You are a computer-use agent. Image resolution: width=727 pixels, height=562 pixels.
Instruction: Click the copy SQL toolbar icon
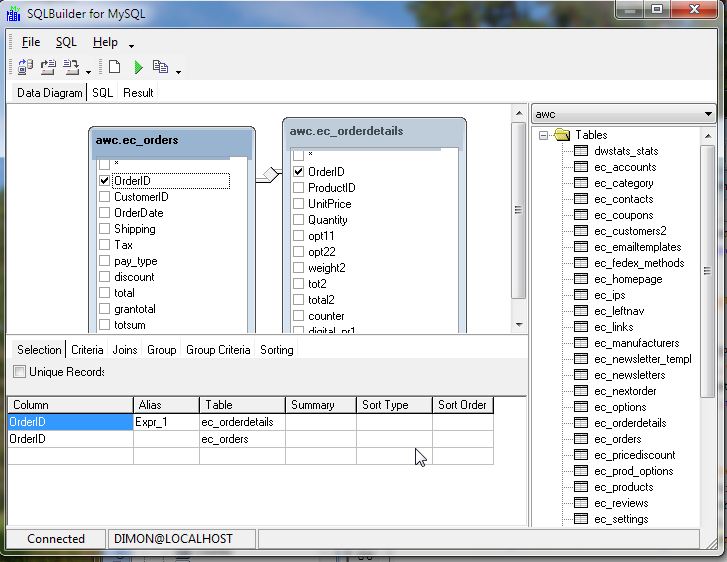tap(160, 67)
